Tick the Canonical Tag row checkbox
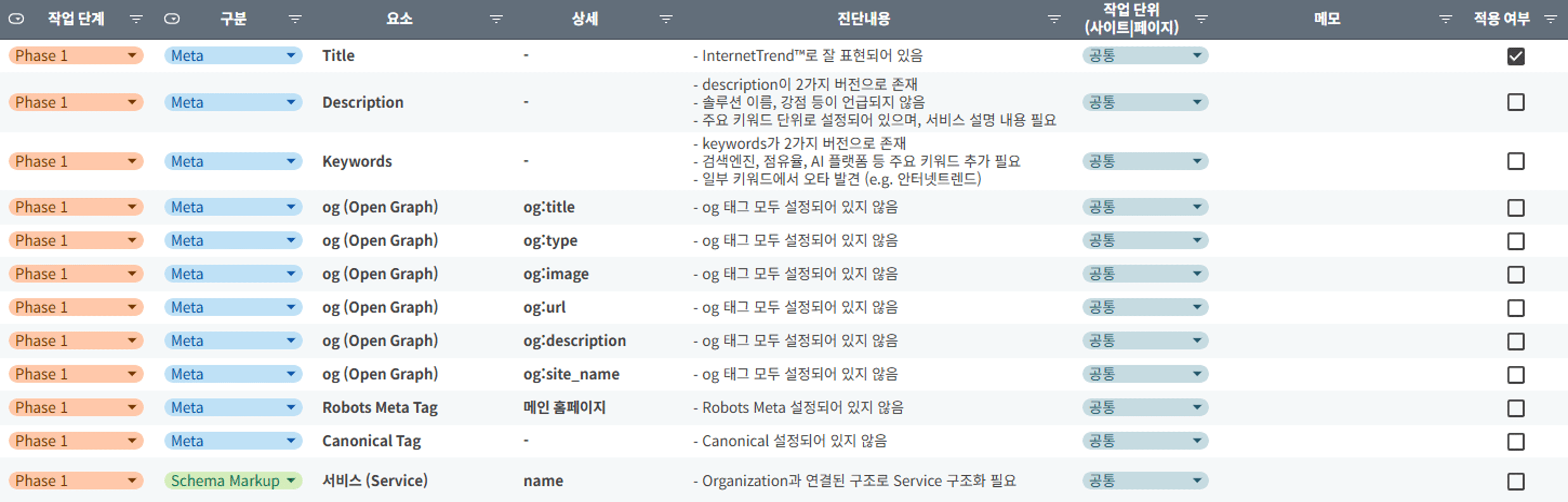This screenshot has width=1568, height=502. (1516, 441)
